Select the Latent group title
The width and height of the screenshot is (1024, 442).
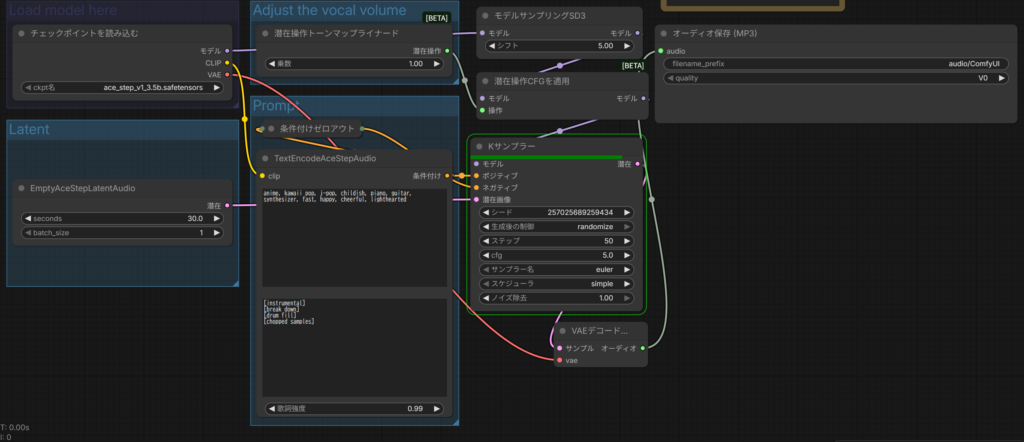29,129
